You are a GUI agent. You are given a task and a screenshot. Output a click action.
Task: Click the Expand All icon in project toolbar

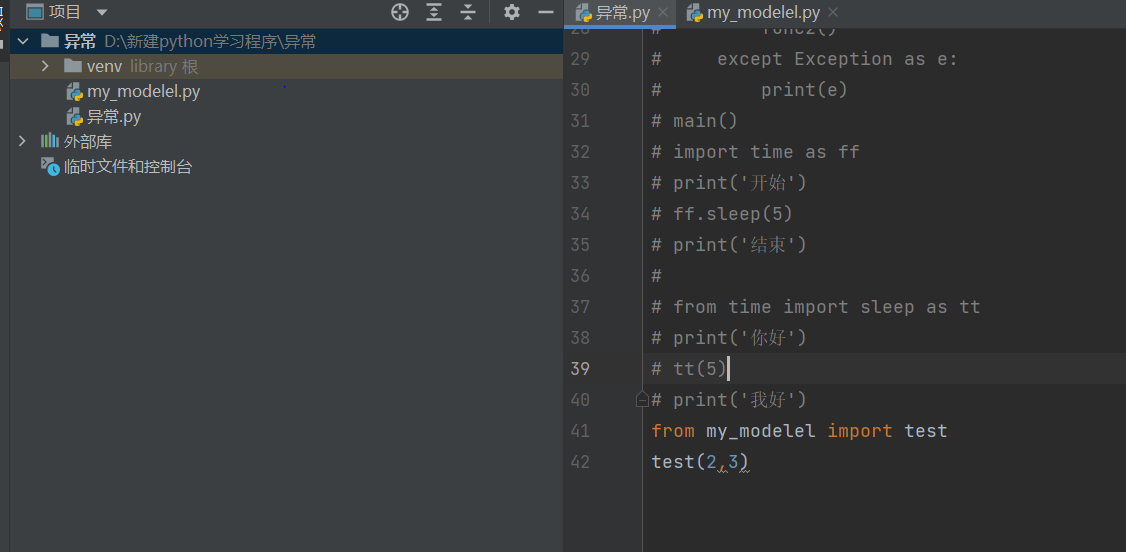pyautogui.click(x=434, y=12)
